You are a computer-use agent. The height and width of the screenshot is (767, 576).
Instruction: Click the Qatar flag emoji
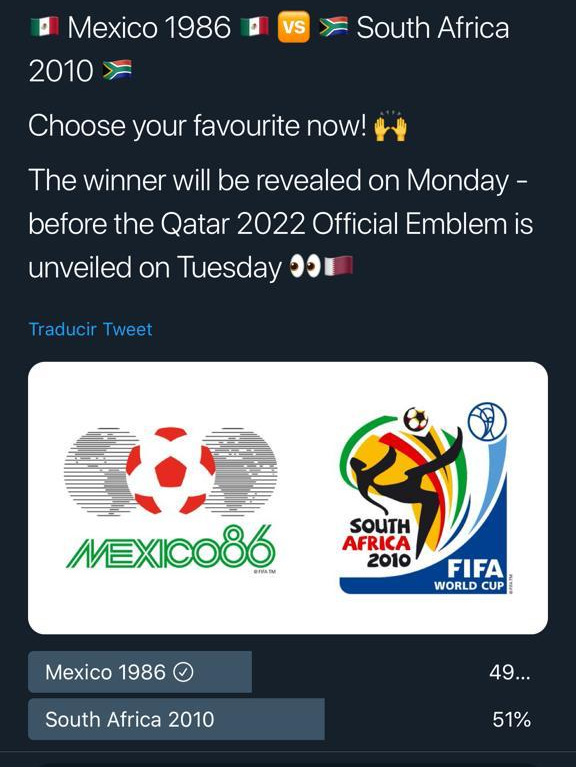coord(338,266)
